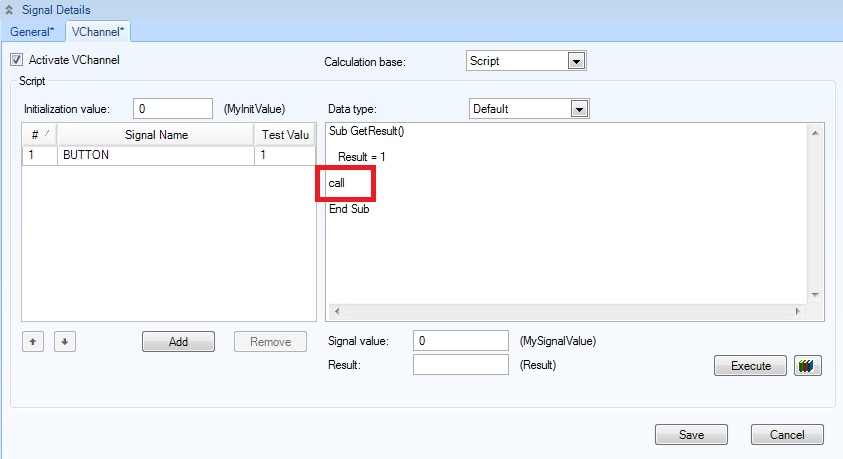Click the Result output field
843x459 pixels.
pyautogui.click(x=460, y=365)
